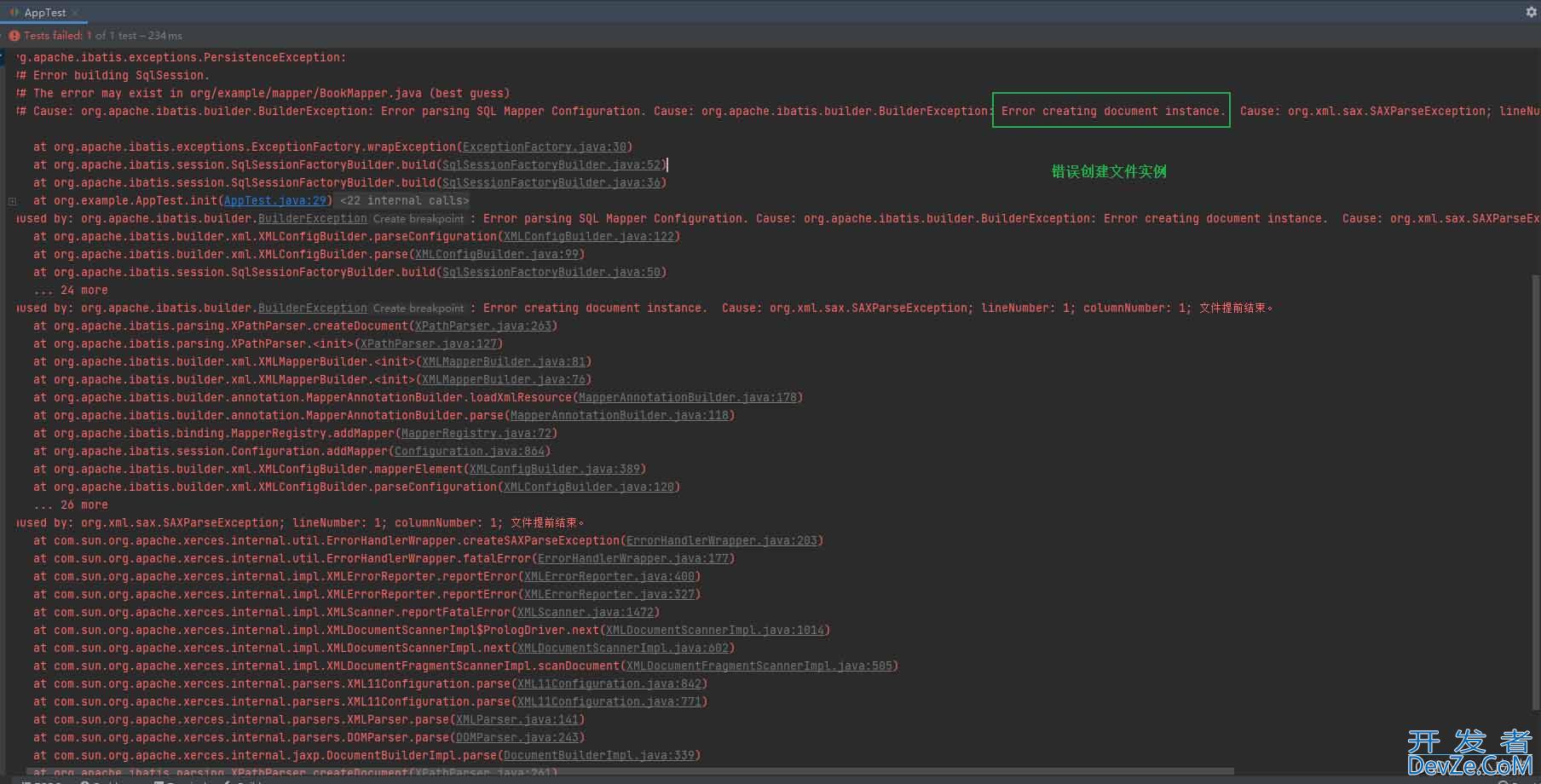This screenshot has width=1541, height=784.
Task: Click the '... 24 more' line
Action: (71, 291)
